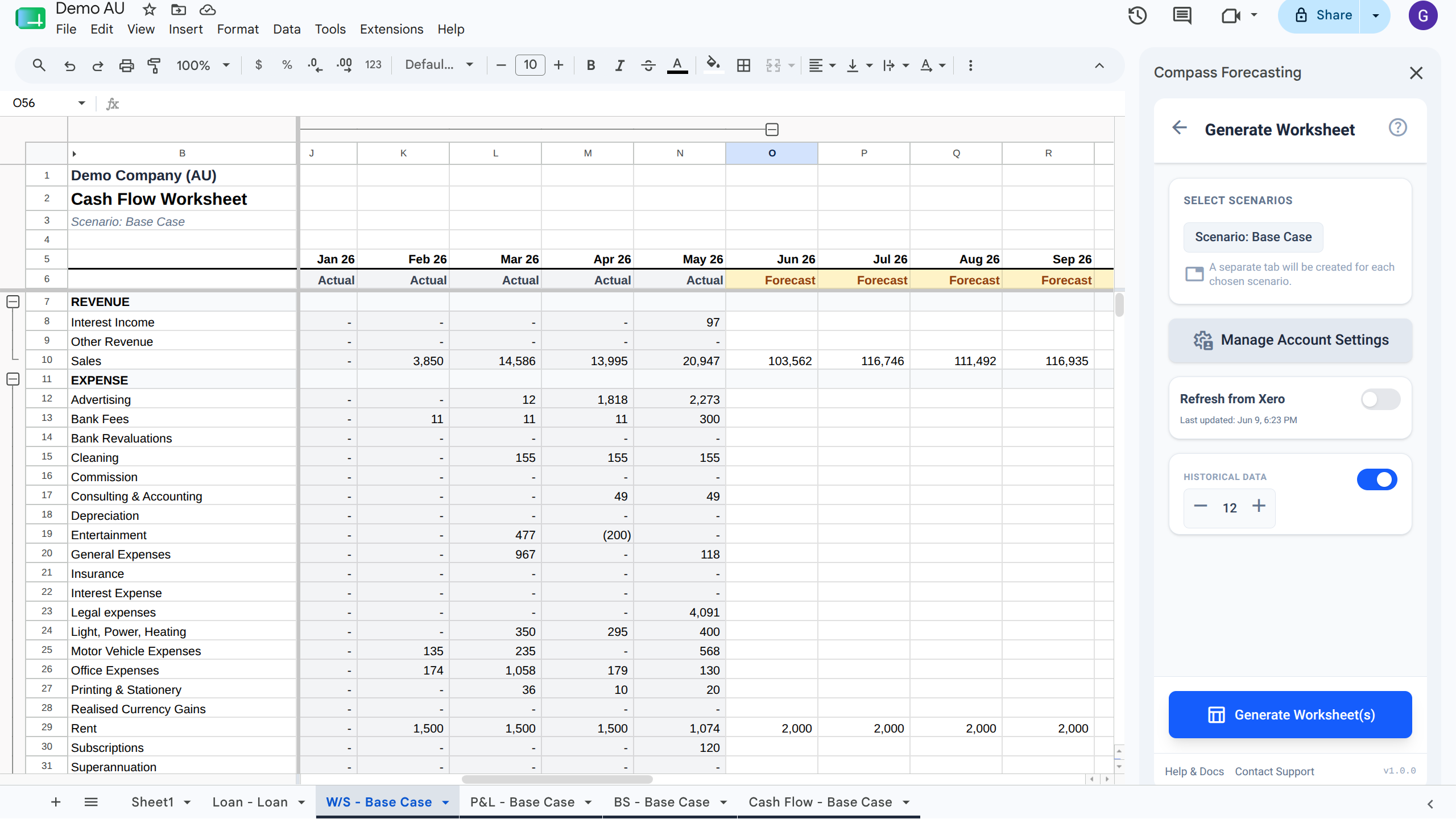Toggle Refresh from Xero switch
The width and height of the screenshot is (1456, 819).
[1380, 399]
